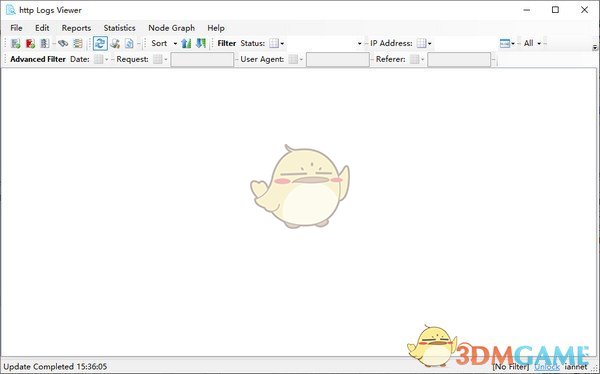Screen dimensions: 600x374
Task: Click the User Agent filter grid icon
Action: (x=293, y=59)
